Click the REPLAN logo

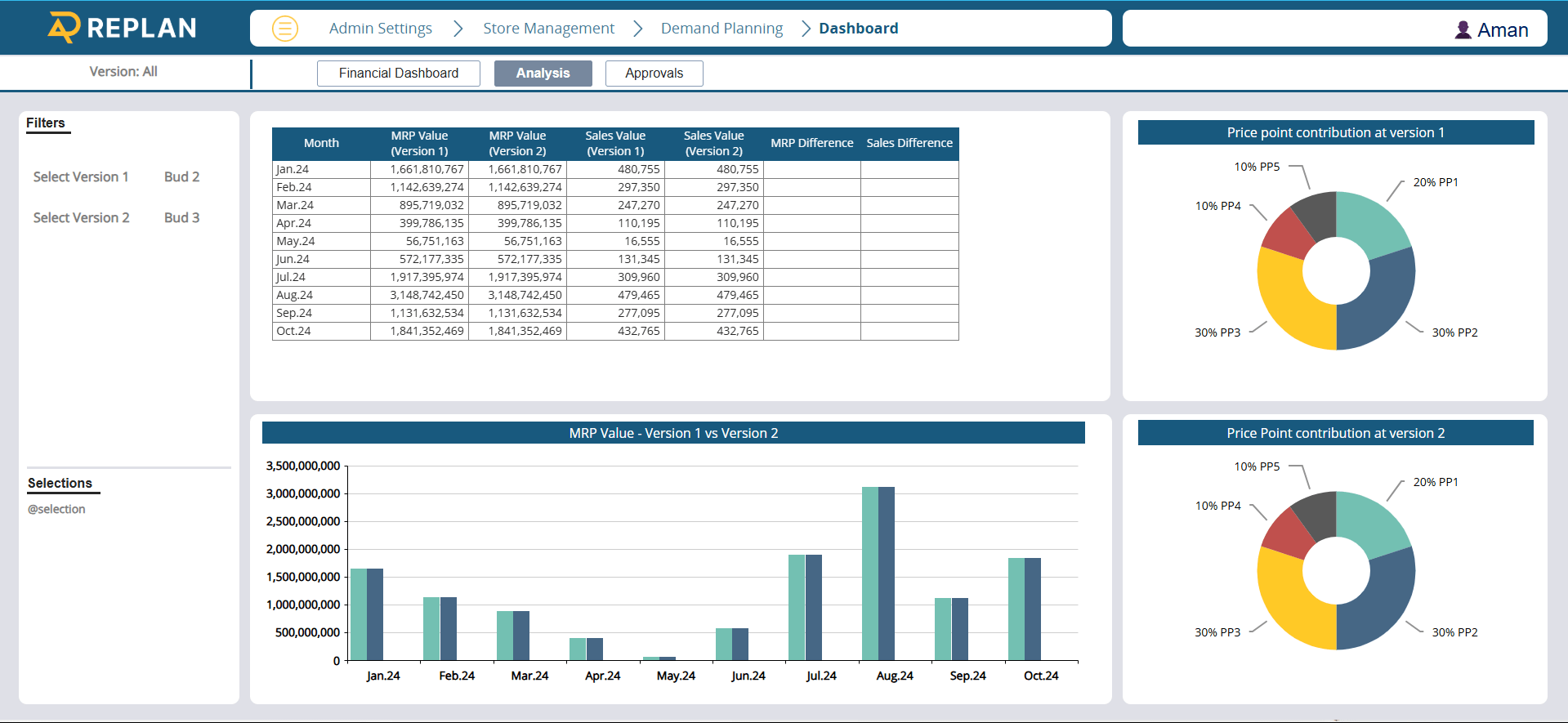[x=123, y=28]
